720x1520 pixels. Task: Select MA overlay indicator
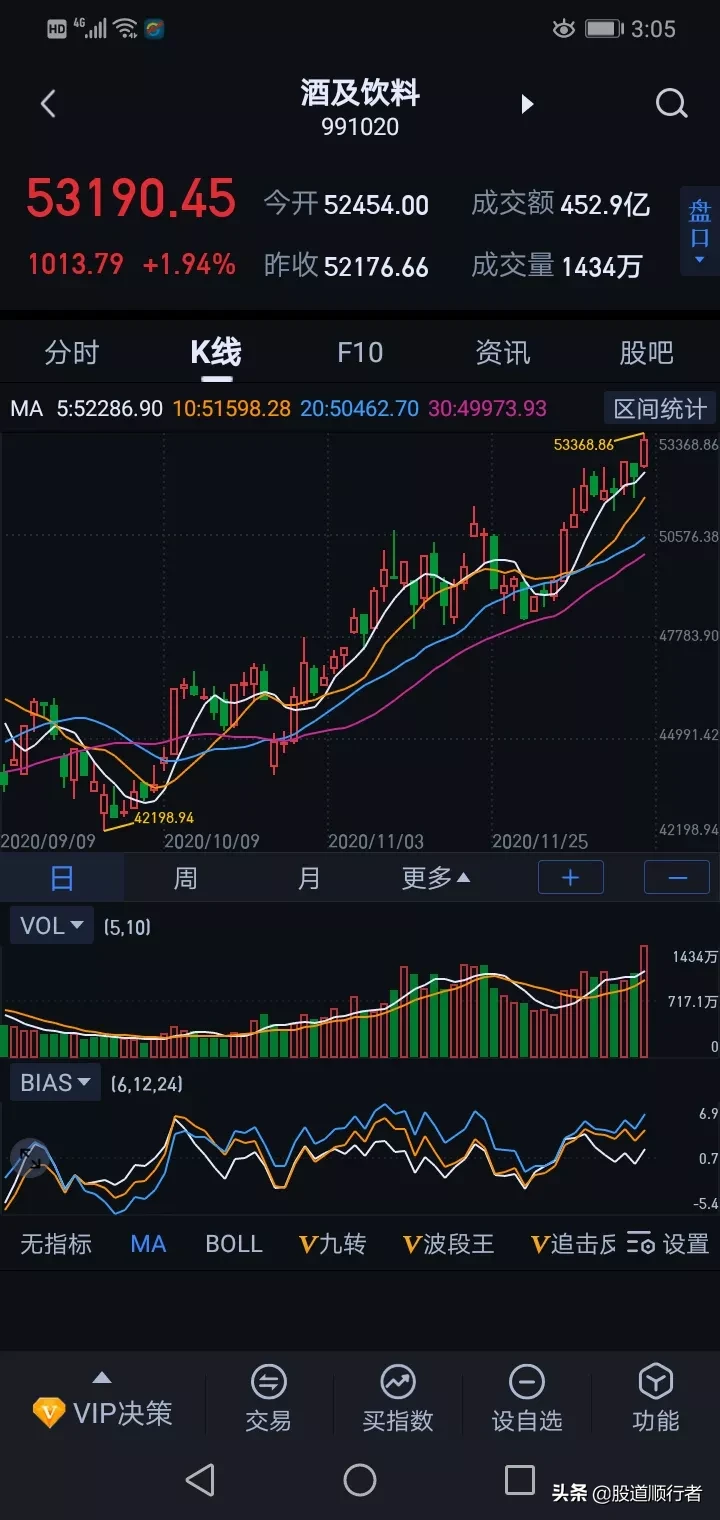click(x=148, y=1244)
